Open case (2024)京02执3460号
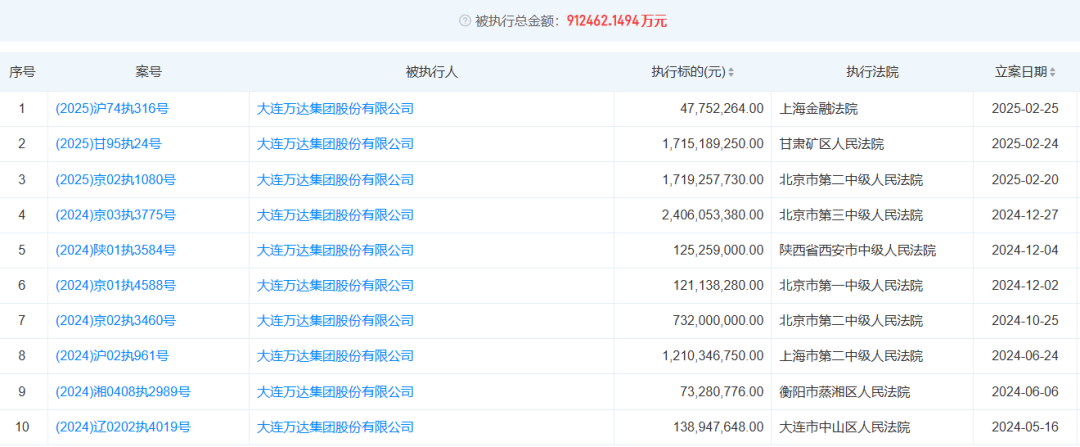 (x=115, y=321)
